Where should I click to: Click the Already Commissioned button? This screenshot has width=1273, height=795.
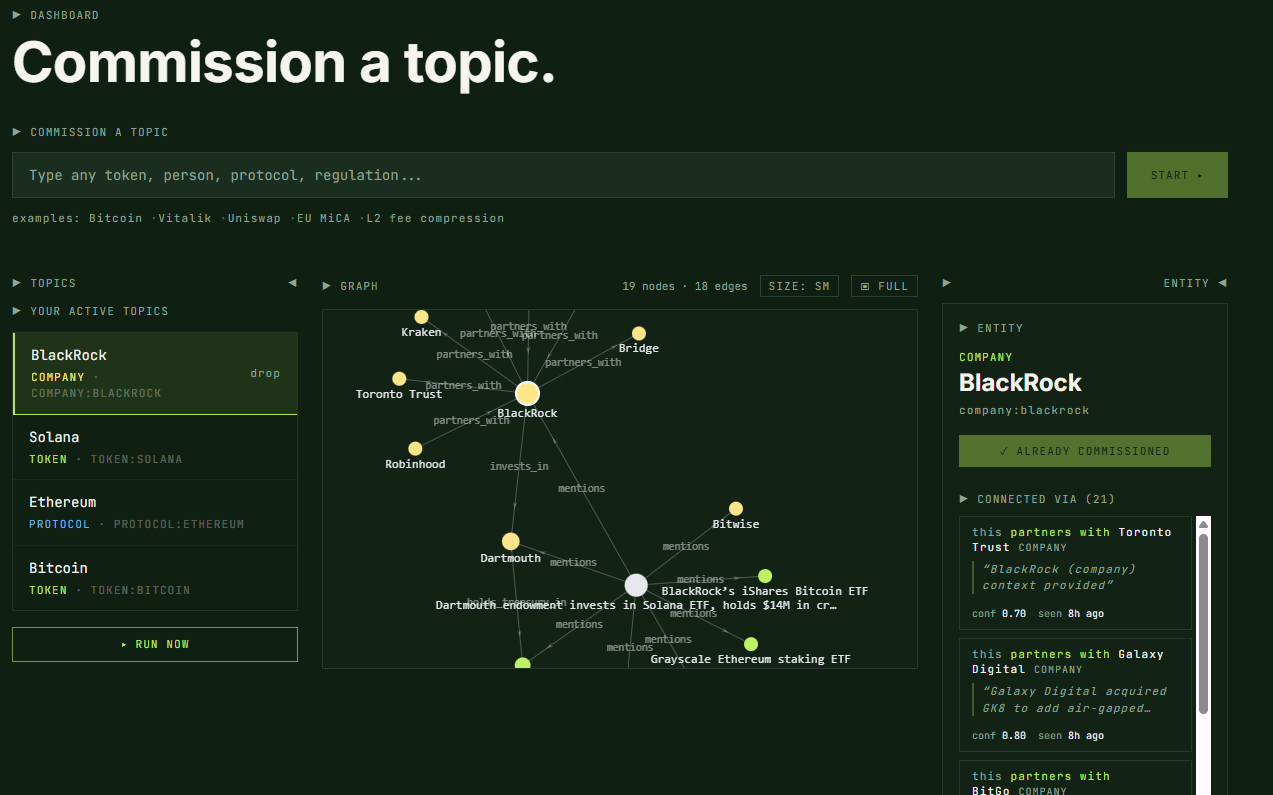1085,451
